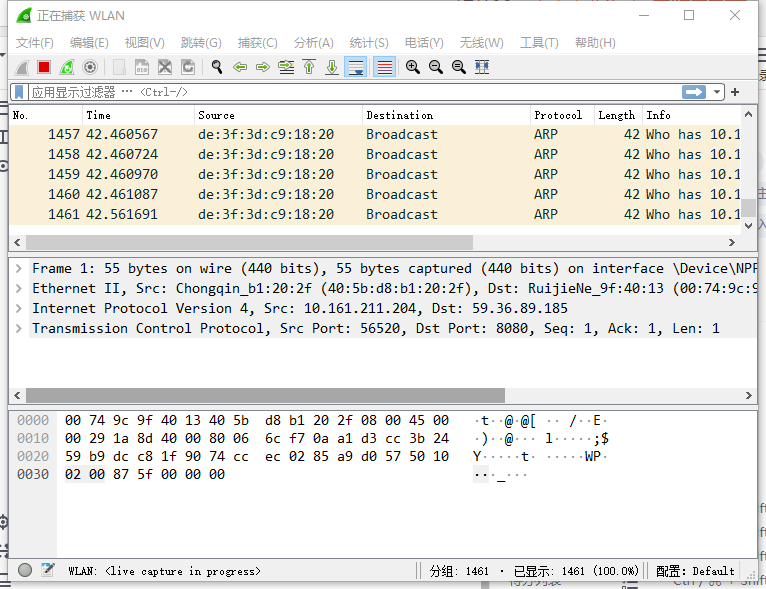
Task: Open the 统计(S) menu
Action: pos(369,43)
